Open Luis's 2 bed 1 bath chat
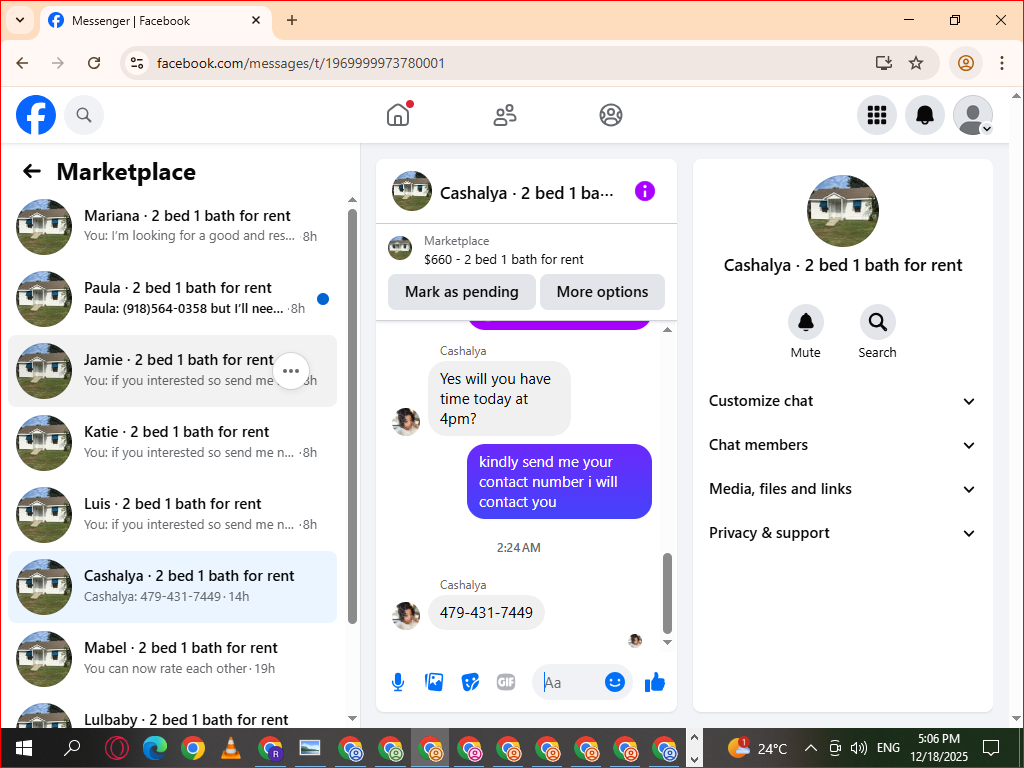The image size is (1024, 768). [172, 515]
